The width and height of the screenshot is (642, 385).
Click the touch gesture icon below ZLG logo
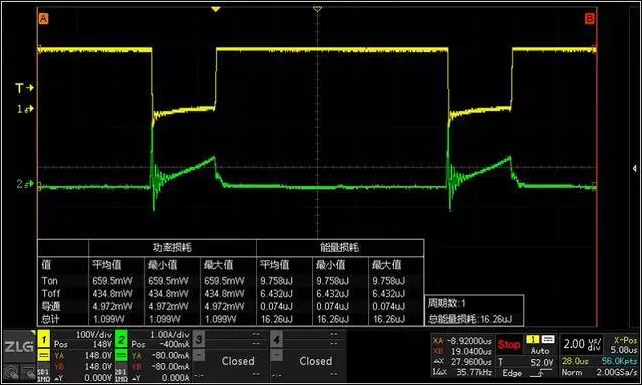(x=11, y=372)
